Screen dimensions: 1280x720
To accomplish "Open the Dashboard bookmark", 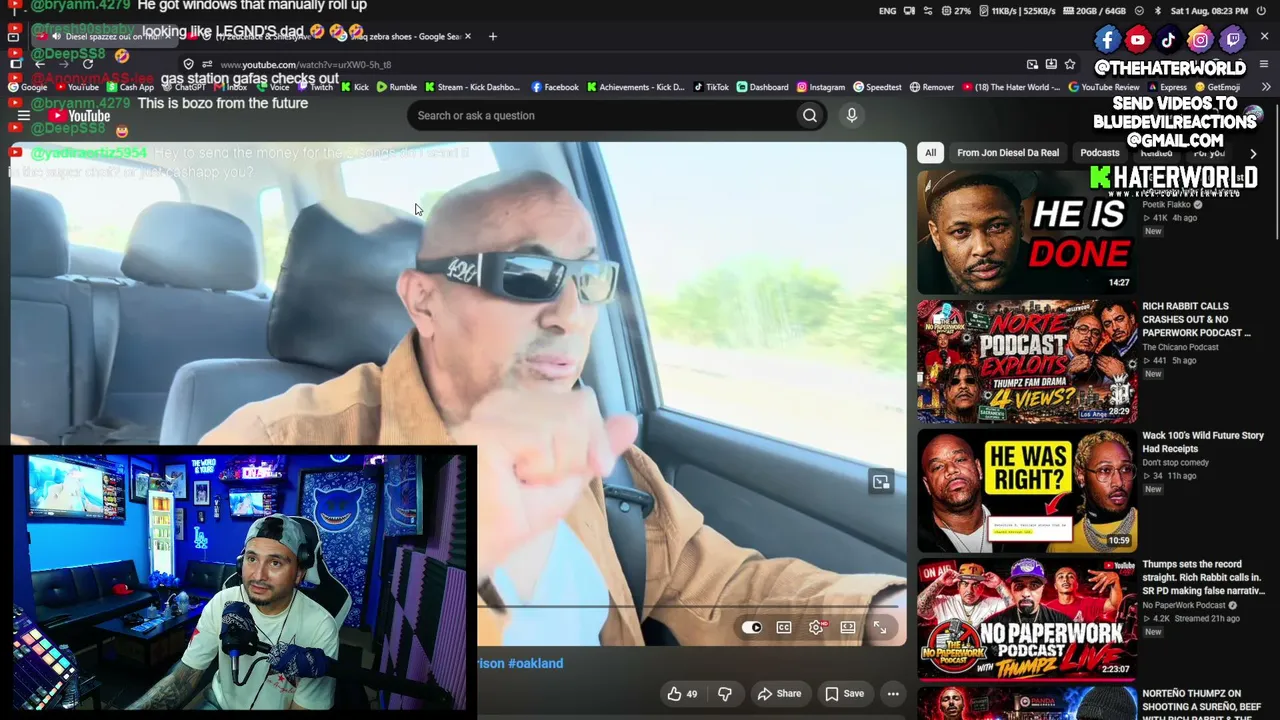I will pyautogui.click(x=762, y=87).
